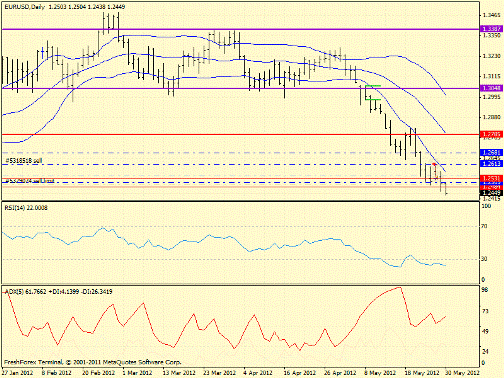Viewport: 504px width, 378px height.
Task: Click the 1.3230 price axis value
Action: 492,56
